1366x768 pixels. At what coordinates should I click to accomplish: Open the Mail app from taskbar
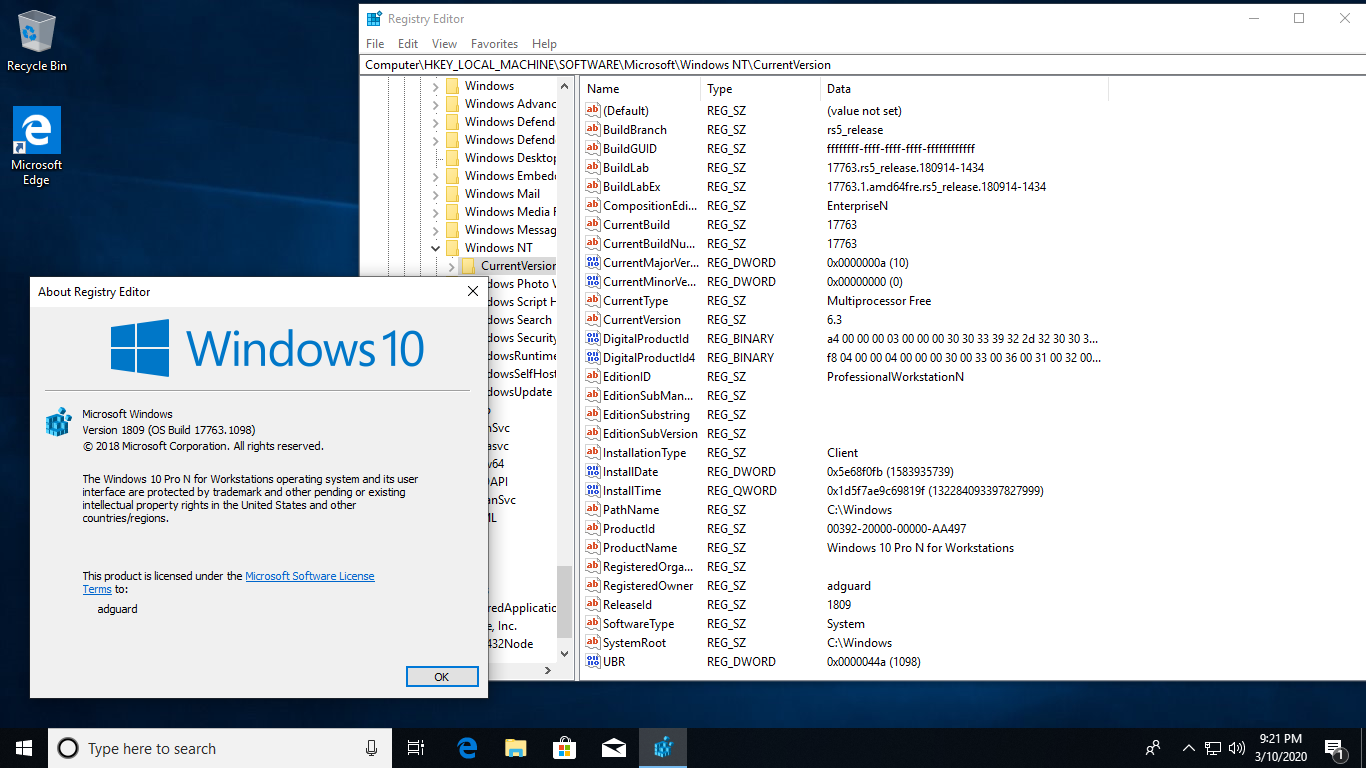(x=613, y=748)
